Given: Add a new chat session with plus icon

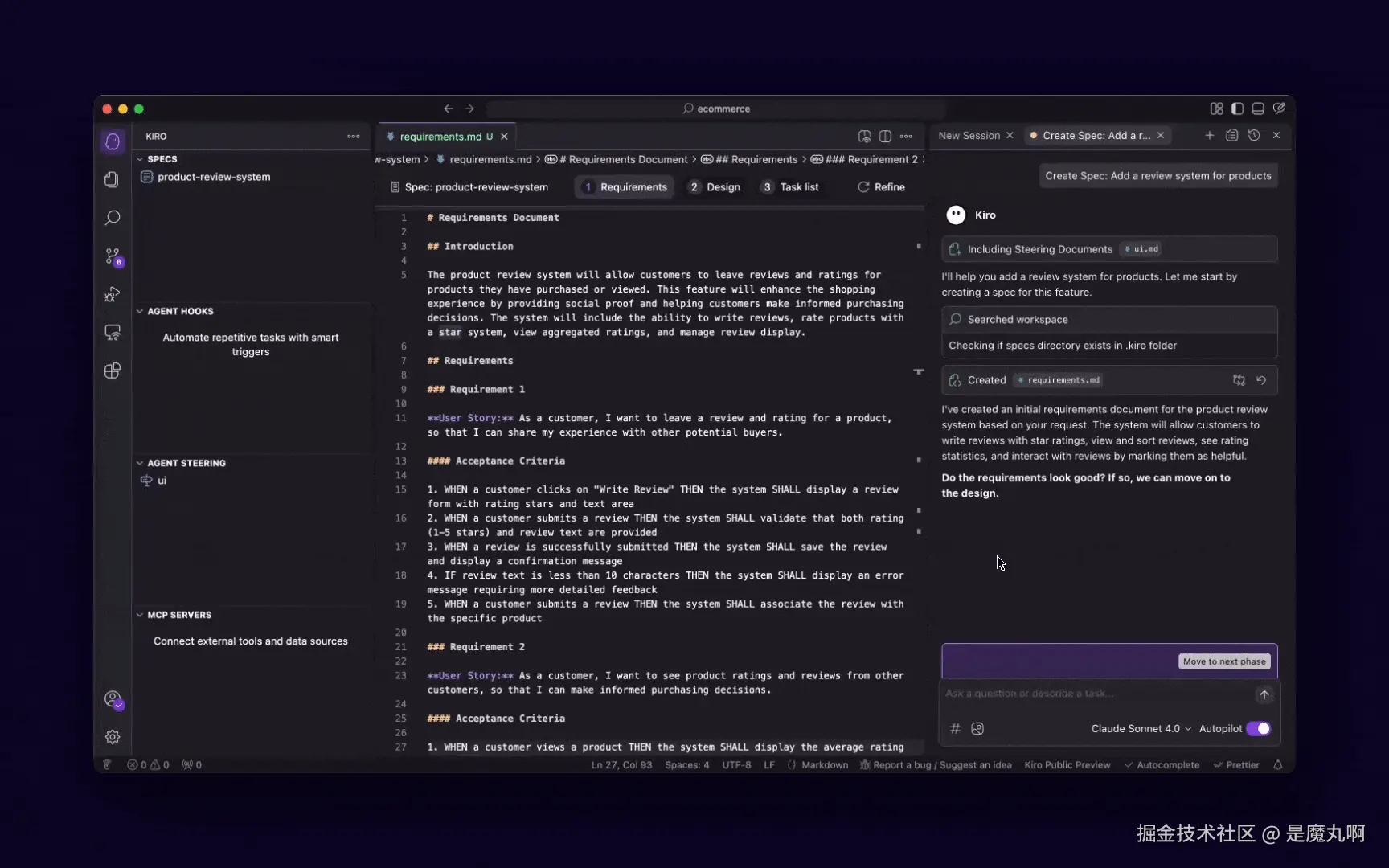Looking at the screenshot, I should click(x=1210, y=136).
